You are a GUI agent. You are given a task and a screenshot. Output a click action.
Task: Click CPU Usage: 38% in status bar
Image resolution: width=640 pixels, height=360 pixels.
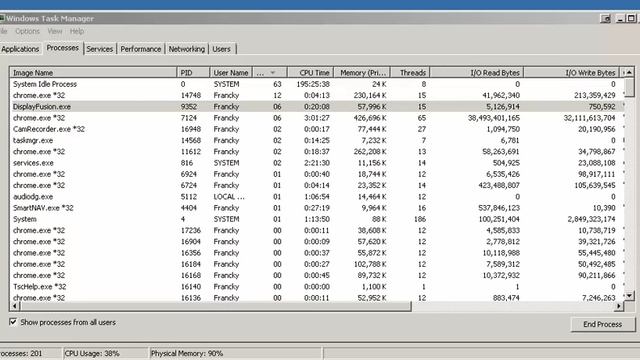(92, 353)
